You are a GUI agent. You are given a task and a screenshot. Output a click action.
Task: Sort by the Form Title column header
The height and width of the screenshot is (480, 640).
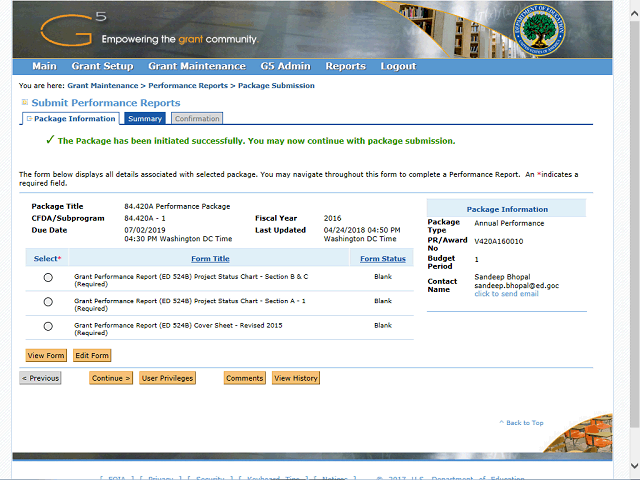pyautogui.click(x=210, y=258)
